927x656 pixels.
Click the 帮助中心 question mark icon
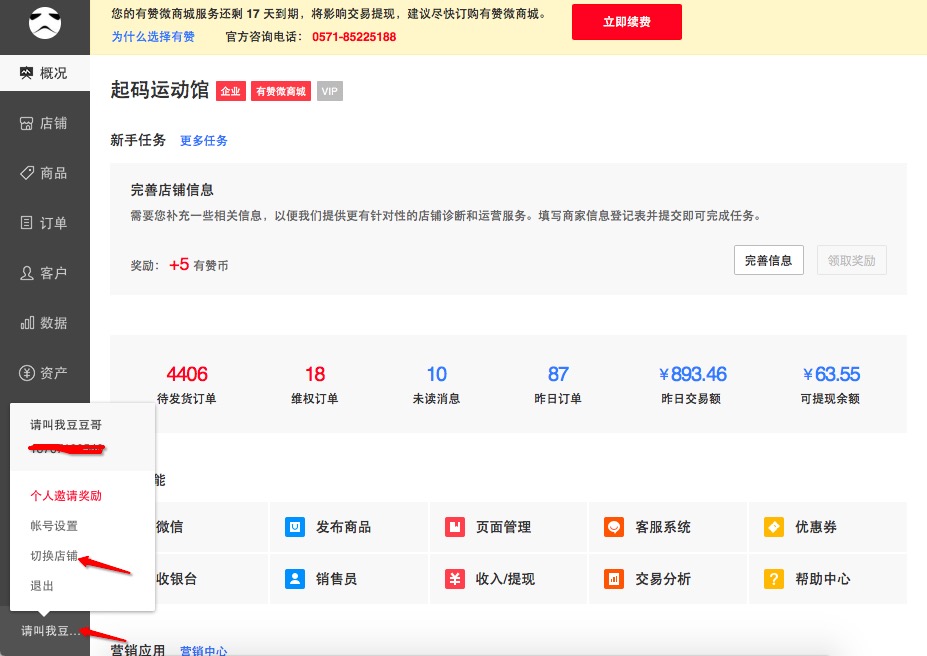tap(774, 579)
